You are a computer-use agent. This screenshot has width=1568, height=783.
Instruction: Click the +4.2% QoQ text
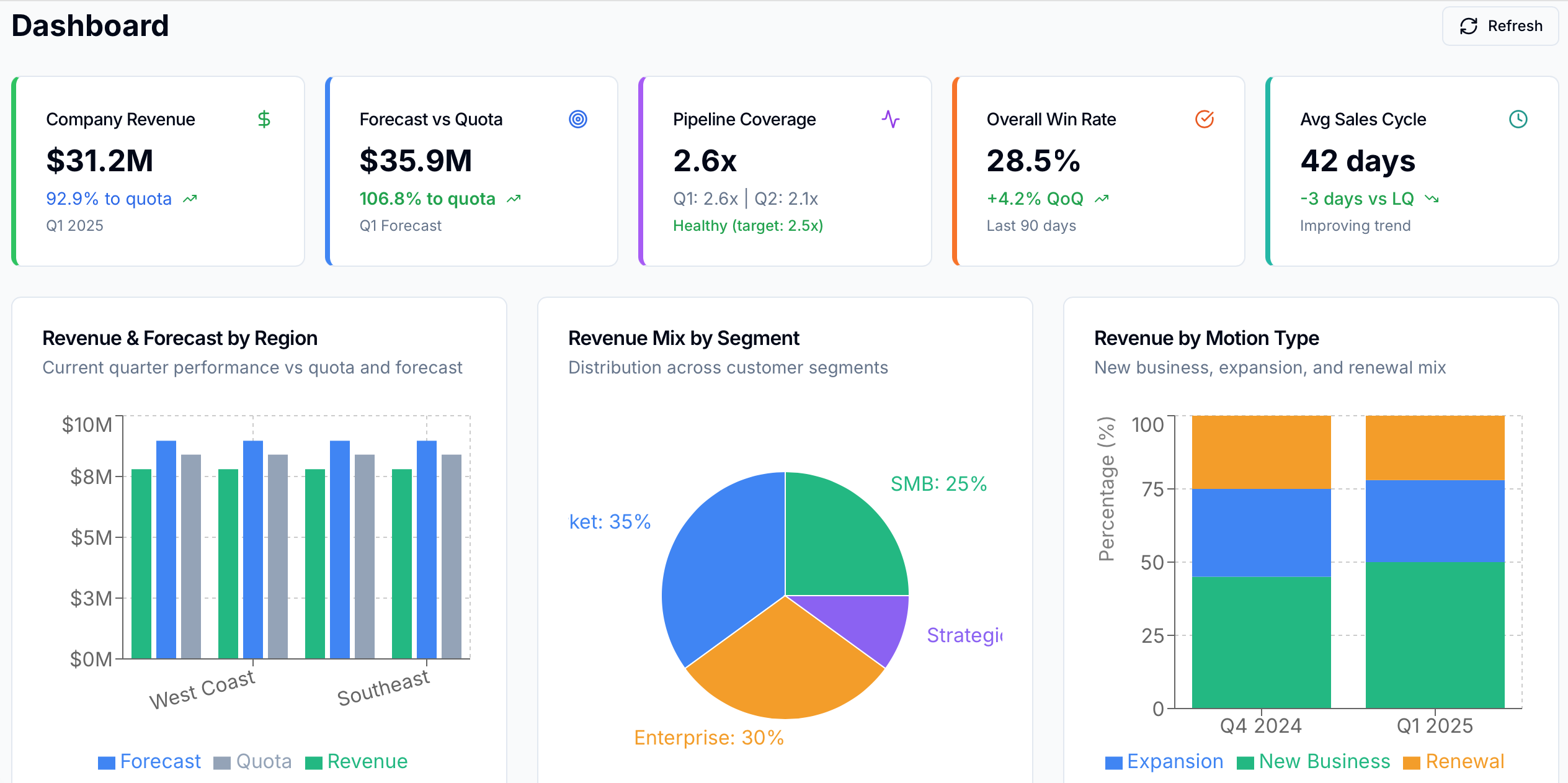[1035, 199]
